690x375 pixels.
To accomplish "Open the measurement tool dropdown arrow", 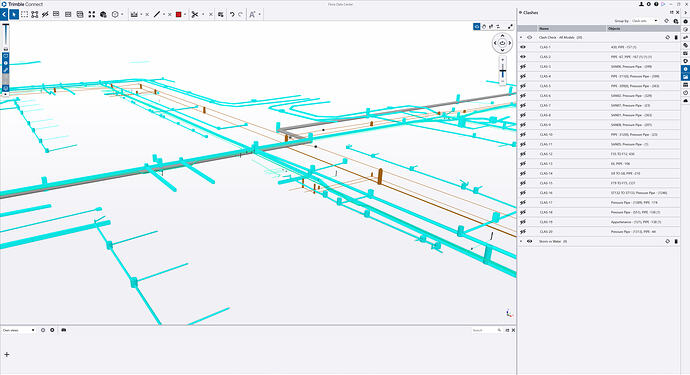I will point(141,15).
